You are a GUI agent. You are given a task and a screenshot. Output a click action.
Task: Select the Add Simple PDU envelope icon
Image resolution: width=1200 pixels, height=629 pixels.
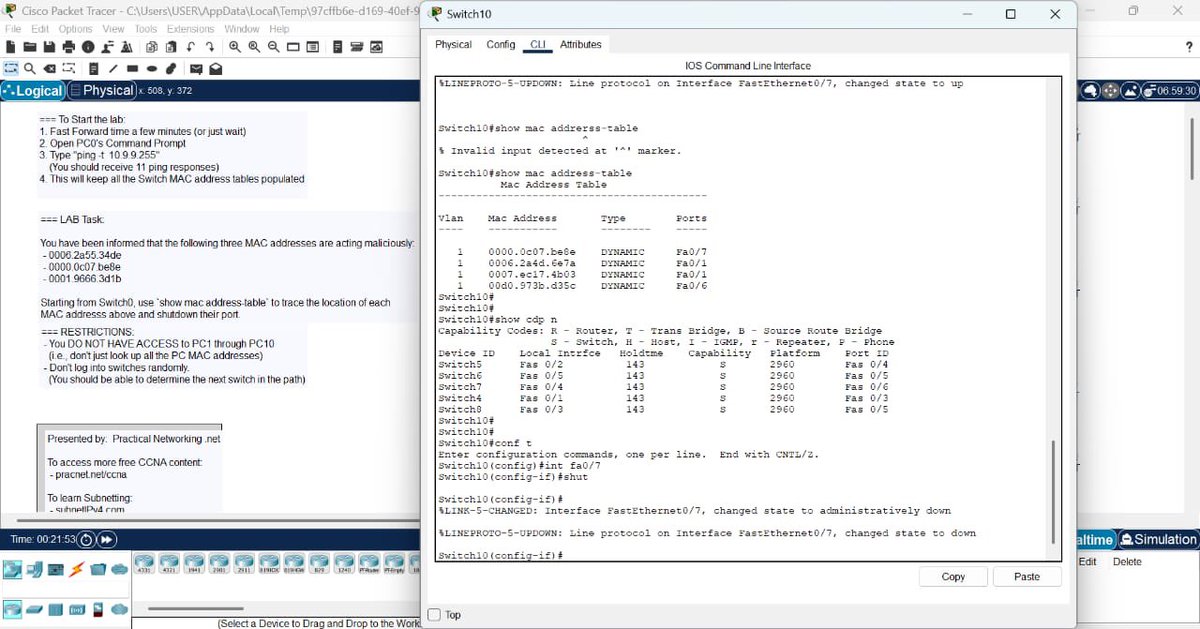coord(197,69)
